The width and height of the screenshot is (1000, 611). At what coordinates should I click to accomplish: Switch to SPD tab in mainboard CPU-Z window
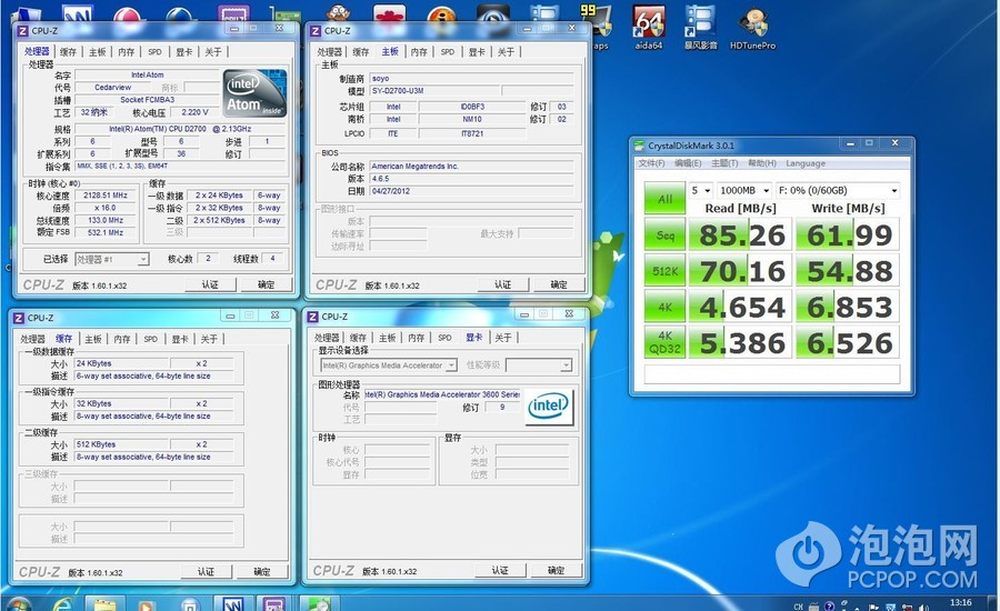(447, 52)
